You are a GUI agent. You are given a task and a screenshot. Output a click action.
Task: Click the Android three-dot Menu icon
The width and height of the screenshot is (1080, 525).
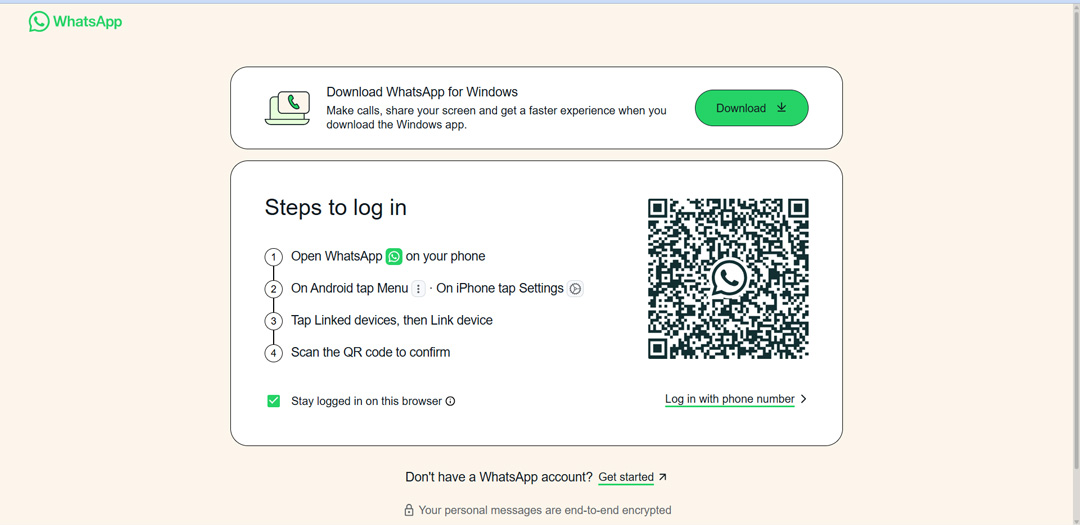(419, 289)
